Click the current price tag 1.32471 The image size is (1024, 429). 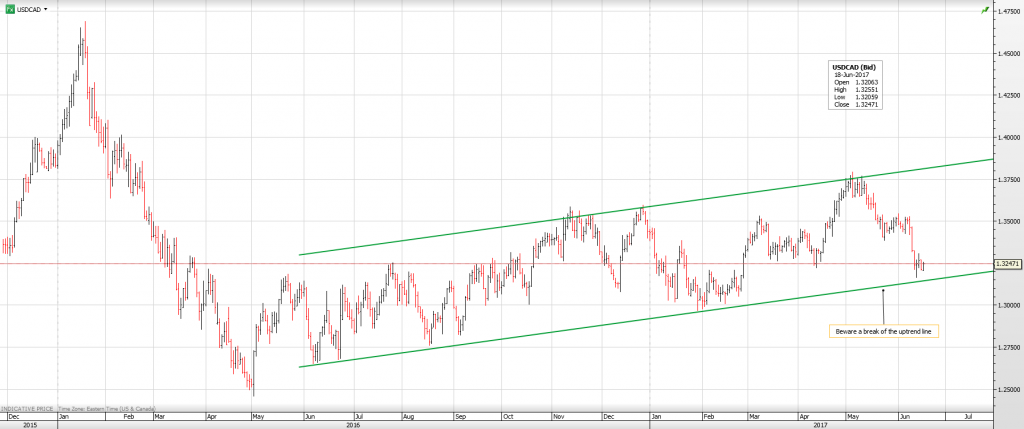[1007, 264]
